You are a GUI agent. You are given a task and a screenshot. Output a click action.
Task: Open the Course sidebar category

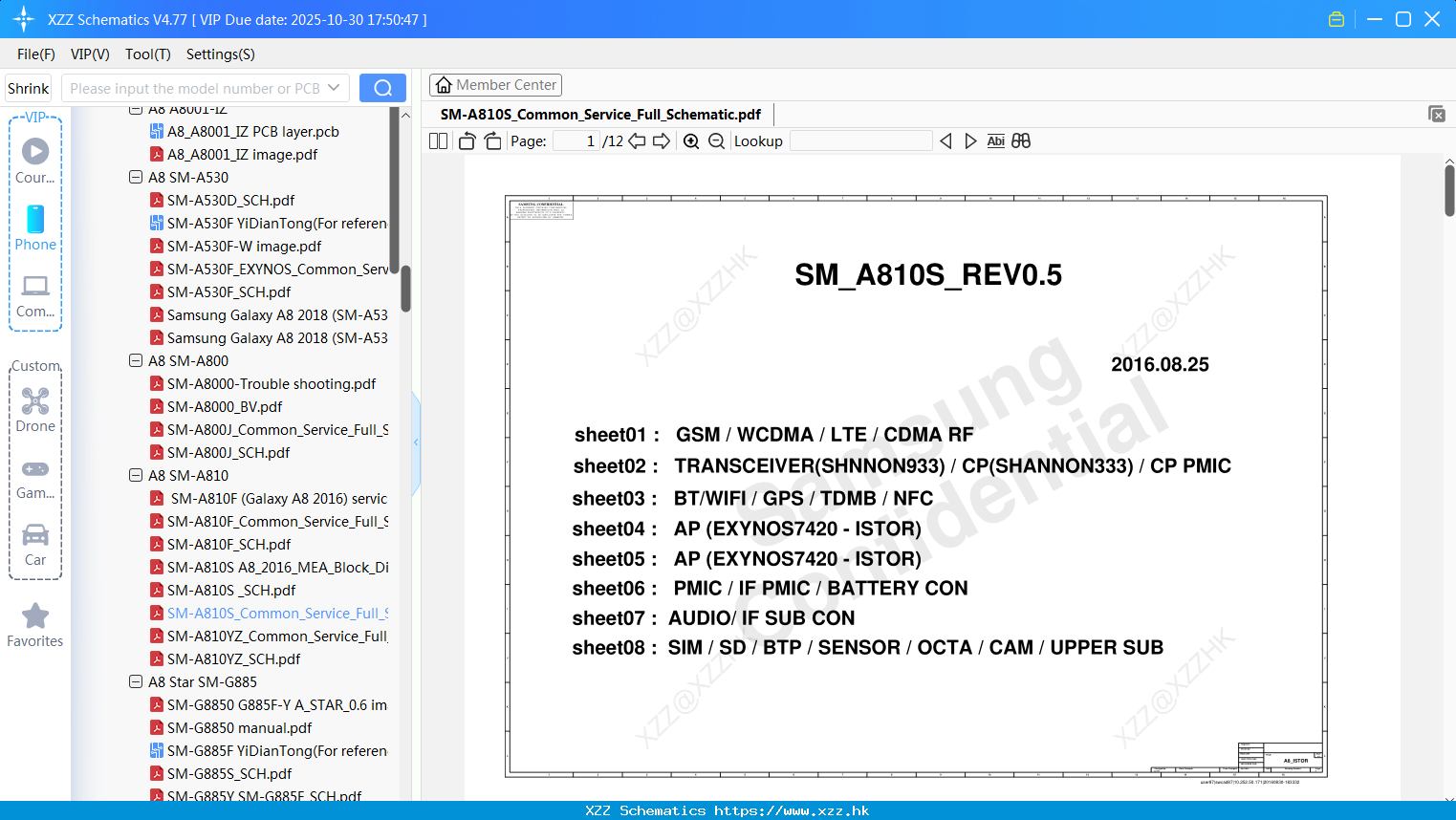click(35, 162)
